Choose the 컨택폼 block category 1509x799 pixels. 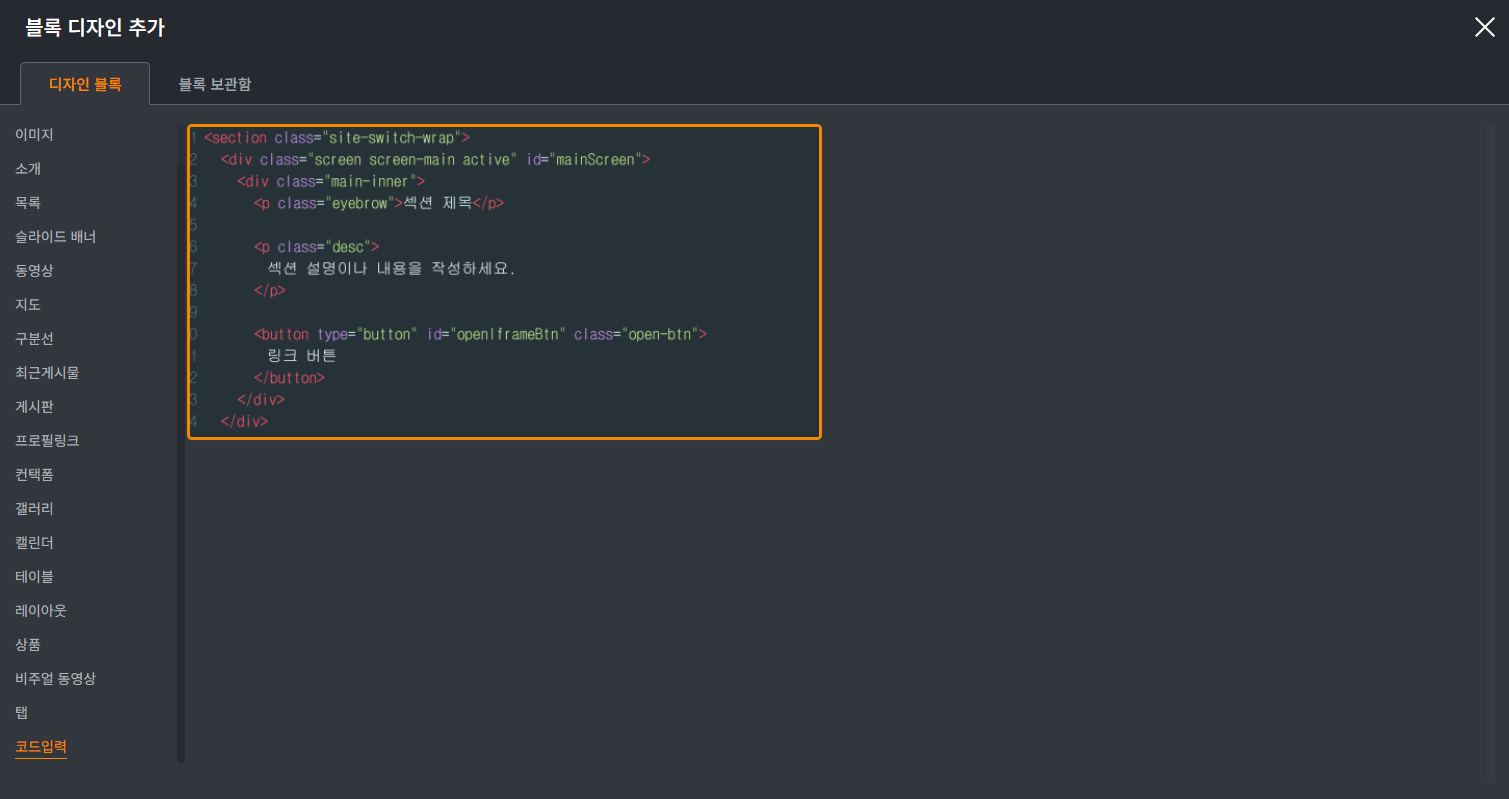click(34, 474)
